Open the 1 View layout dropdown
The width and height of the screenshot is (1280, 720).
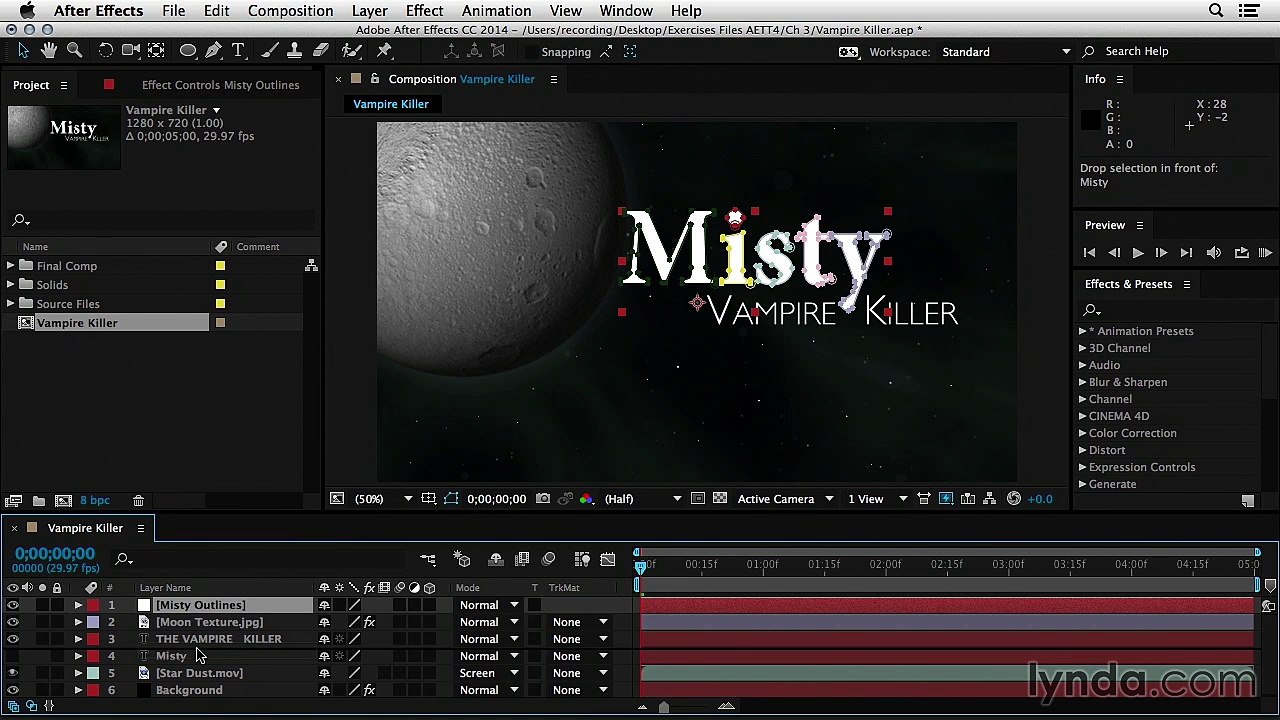click(x=878, y=499)
